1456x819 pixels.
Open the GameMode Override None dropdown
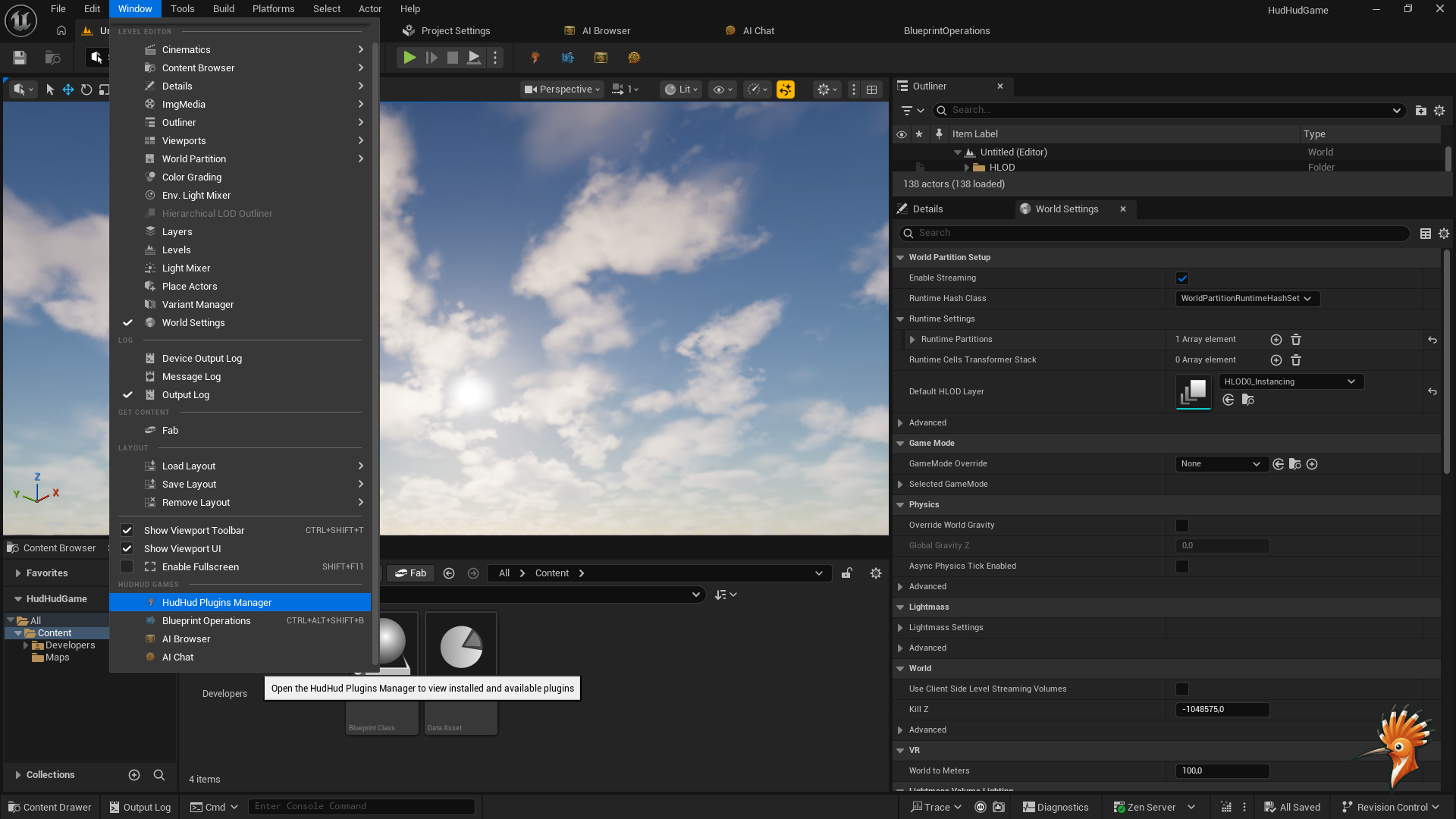click(1220, 464)
